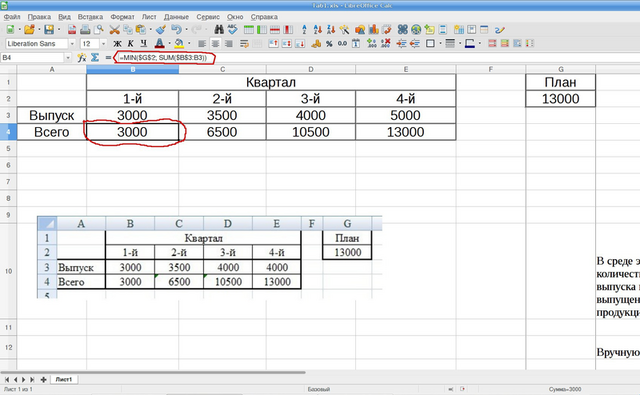This screenshot has width=640, height=395.
Task: Open the Данные menu
Action: pyautogui.click(x=176, y=17)
